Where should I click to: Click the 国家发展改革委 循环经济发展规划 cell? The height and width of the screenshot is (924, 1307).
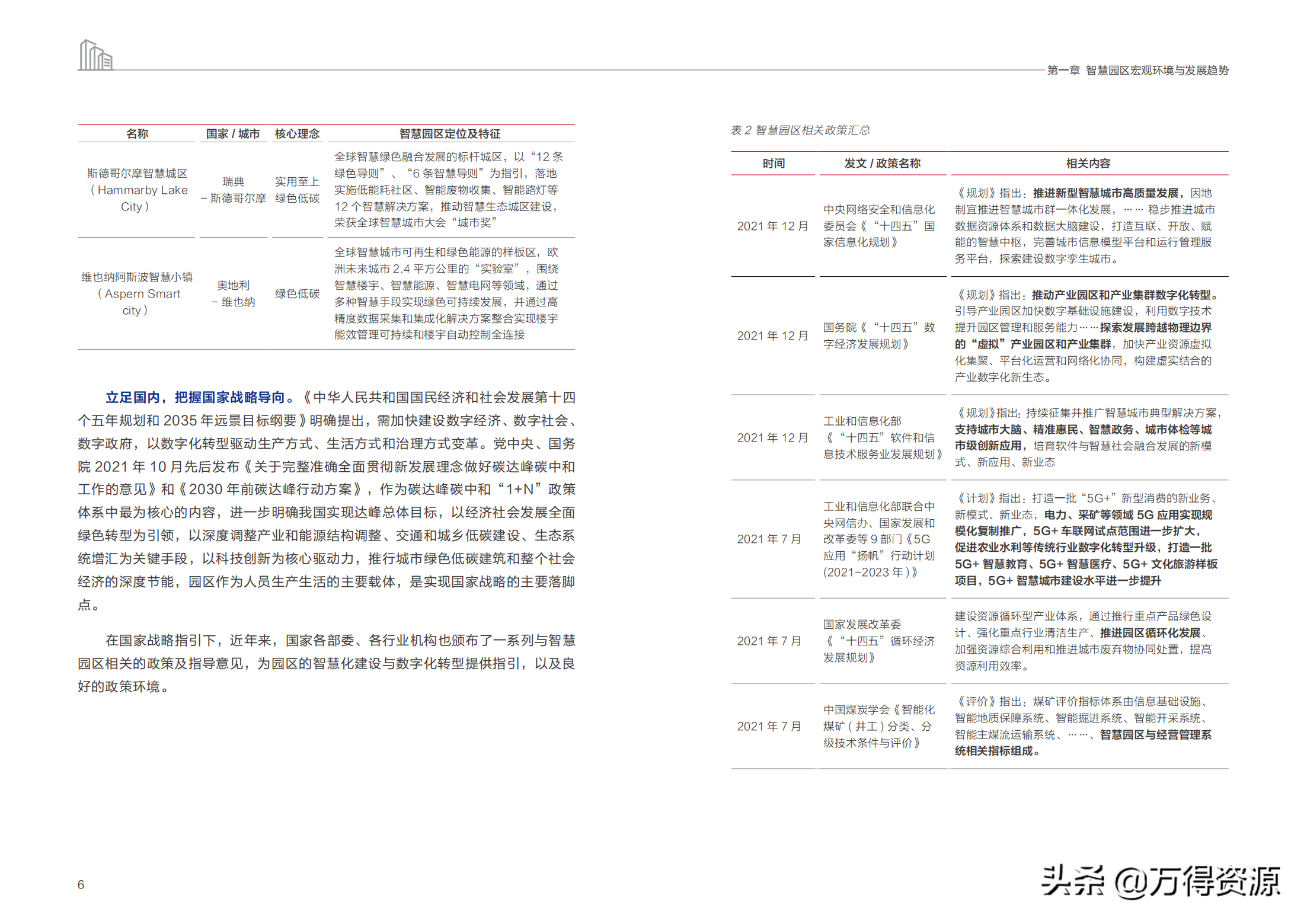coord(879,641)
